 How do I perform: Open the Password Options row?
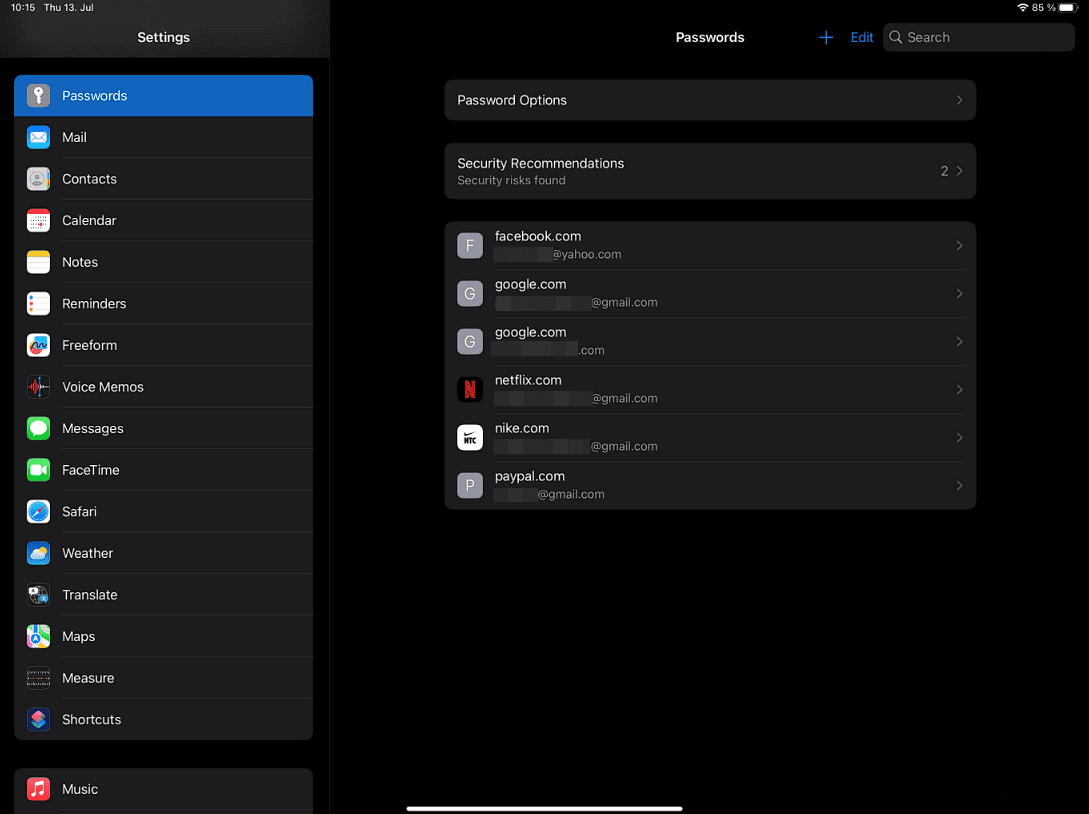[710, 100]
